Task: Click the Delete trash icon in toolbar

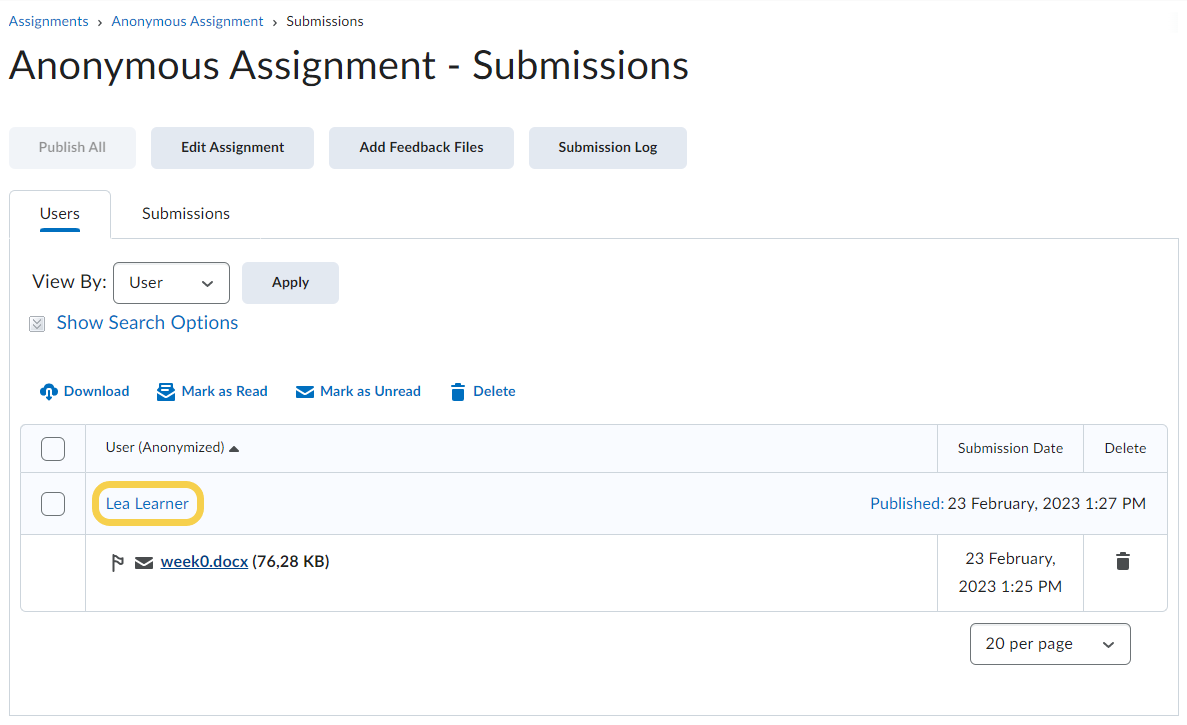Action: pos(458,392)
